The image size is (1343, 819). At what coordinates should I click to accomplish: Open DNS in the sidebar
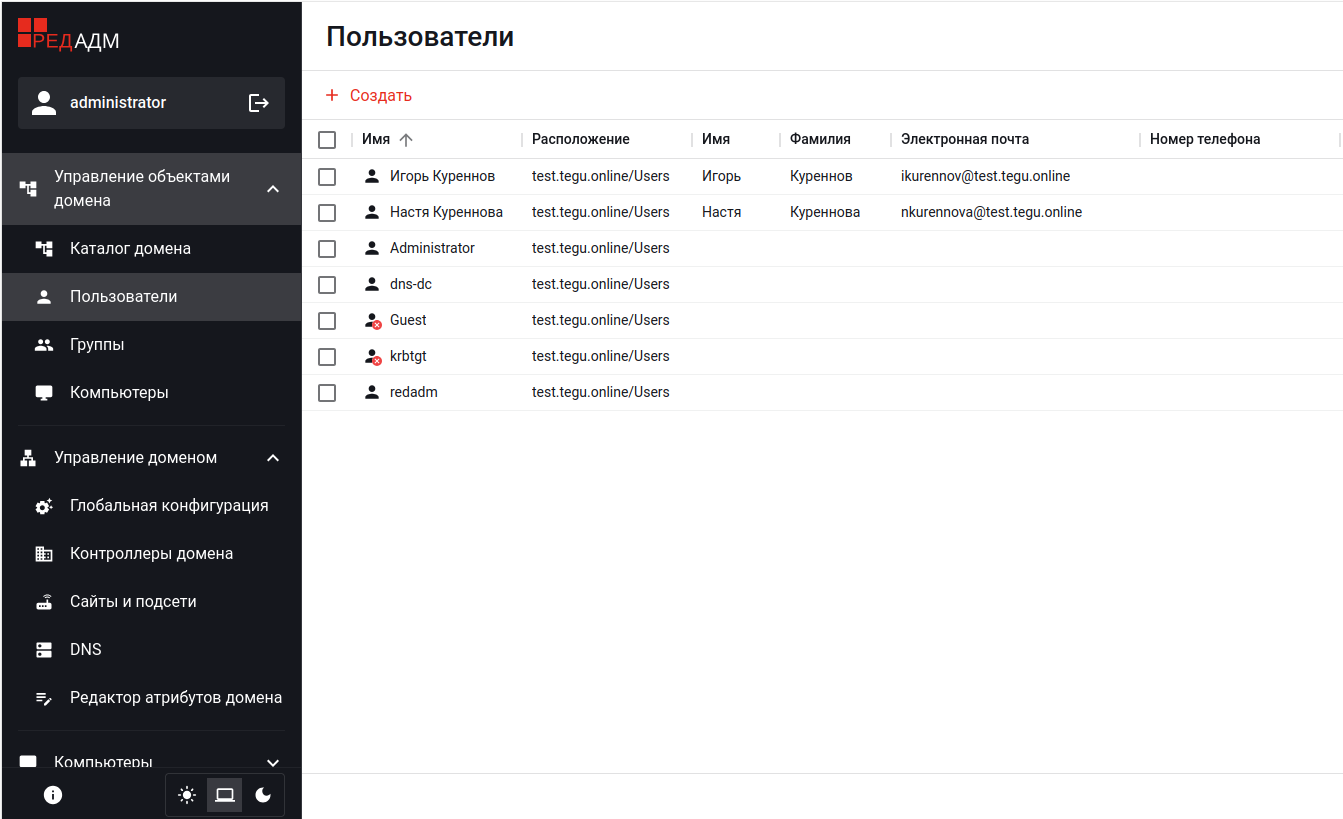click(86, 650)
